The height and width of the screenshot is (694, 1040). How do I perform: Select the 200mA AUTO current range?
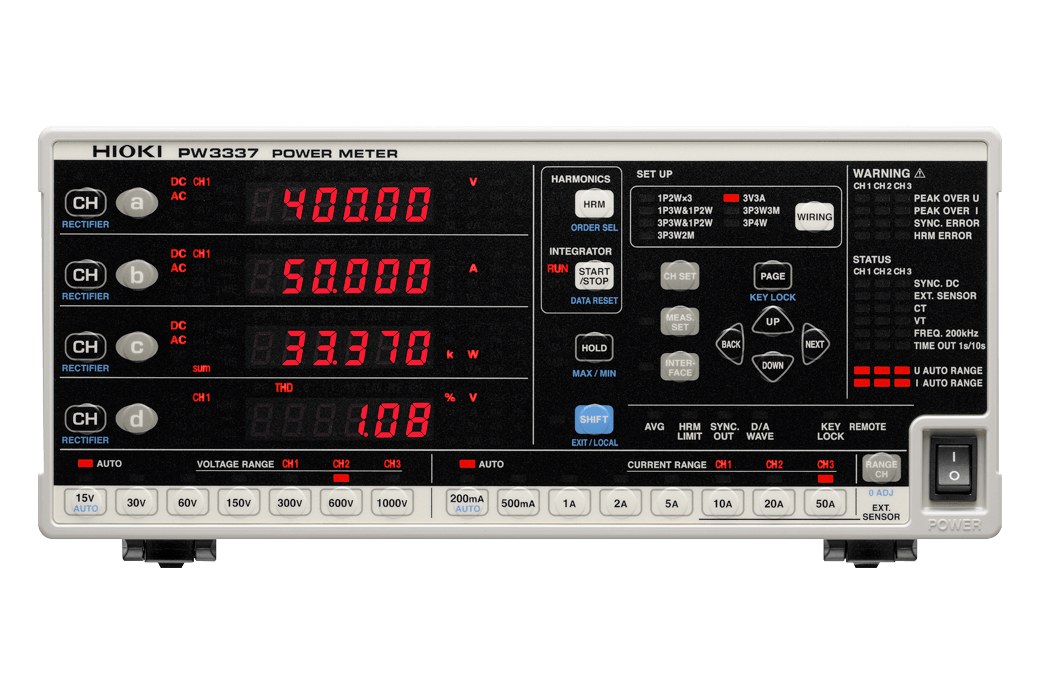tap(467, 504)
